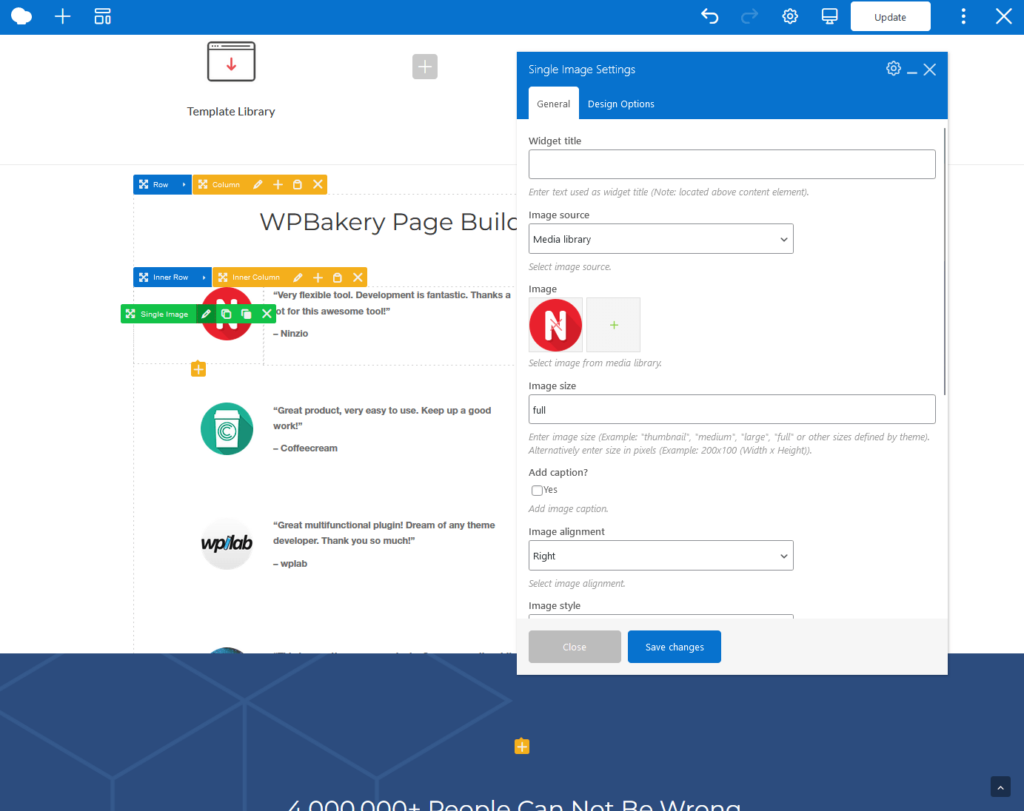Click the Widget title input field
Screen dimensions: 1024x811
731,164
